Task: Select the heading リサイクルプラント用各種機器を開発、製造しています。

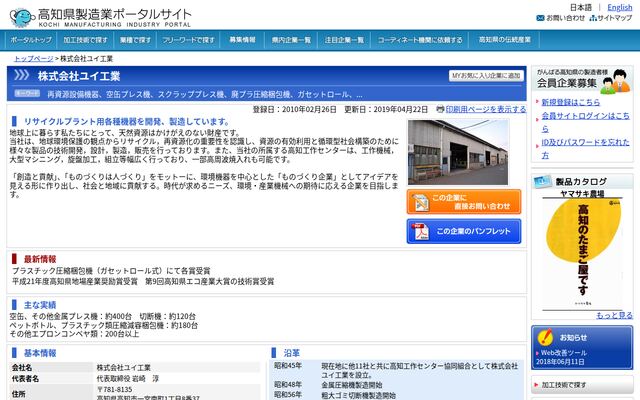Action: (127, 122)
